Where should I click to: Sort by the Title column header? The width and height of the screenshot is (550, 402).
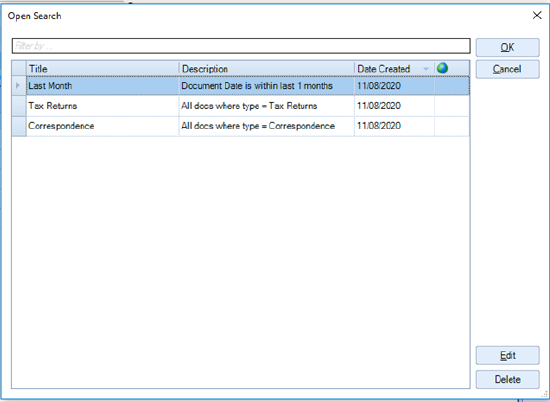click(102, 69)
